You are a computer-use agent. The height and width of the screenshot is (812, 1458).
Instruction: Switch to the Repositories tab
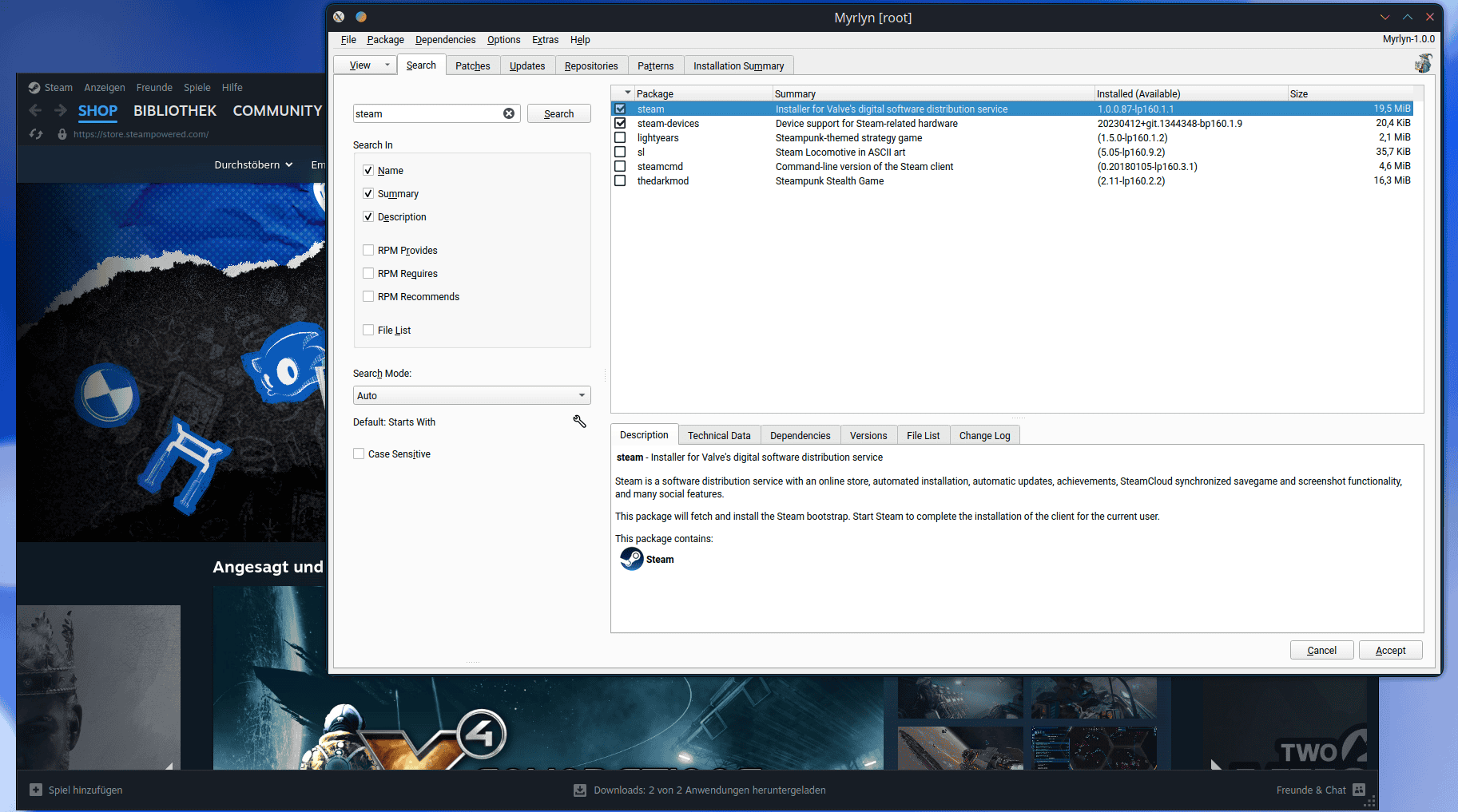(591, 65)
